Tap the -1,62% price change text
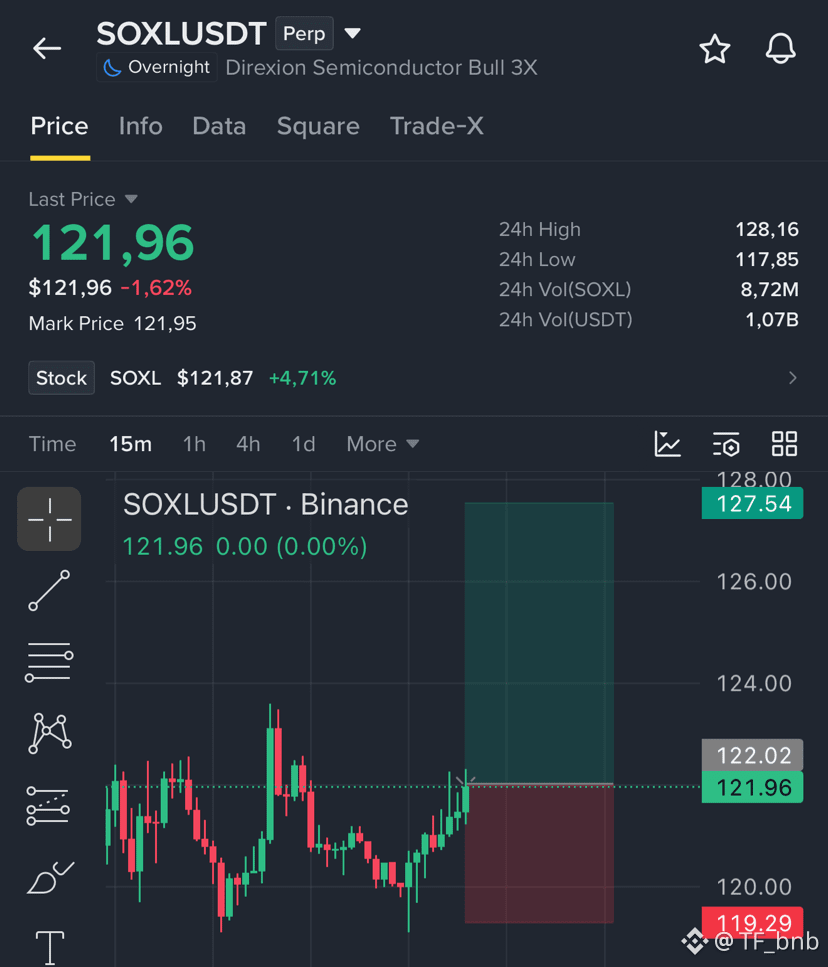 tap(156, 287)
